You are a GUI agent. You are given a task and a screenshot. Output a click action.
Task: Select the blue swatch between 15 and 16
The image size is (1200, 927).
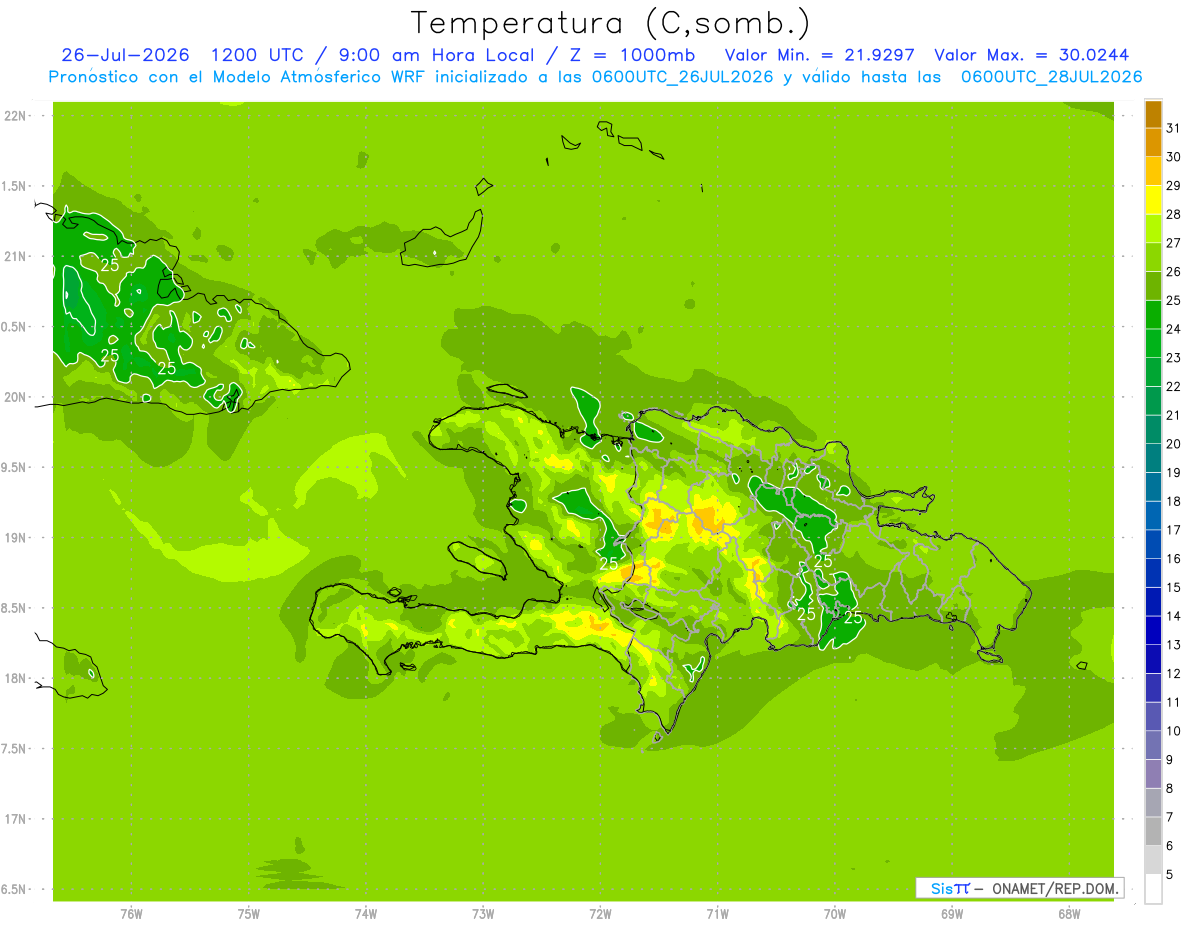1153,573
